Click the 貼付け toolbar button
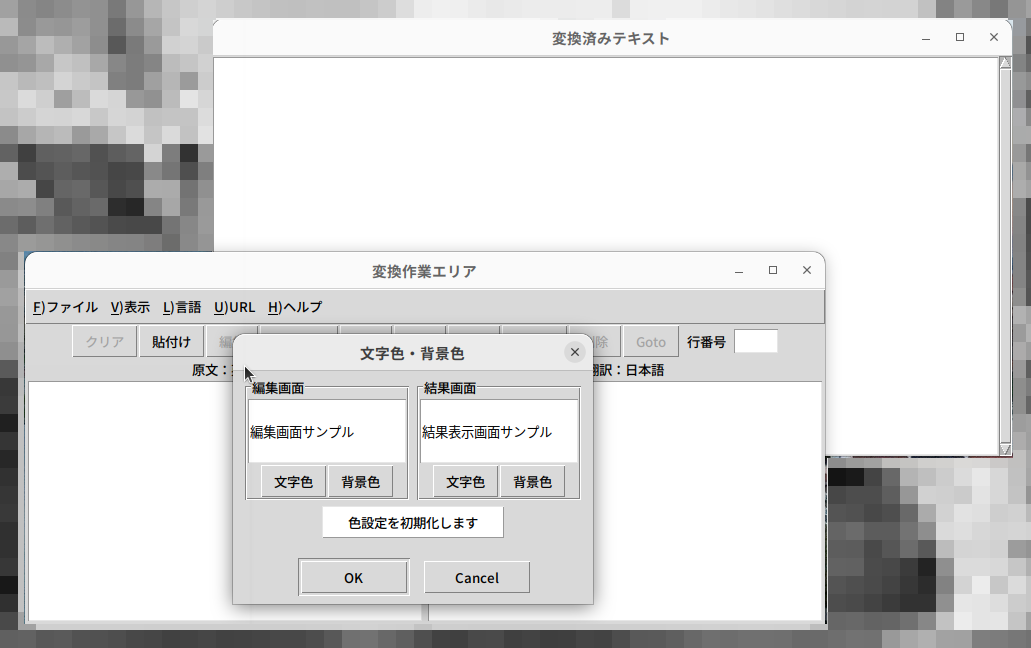Image resolution: width=1031 pixels, height=648 pixels. (x=171, y=342)
